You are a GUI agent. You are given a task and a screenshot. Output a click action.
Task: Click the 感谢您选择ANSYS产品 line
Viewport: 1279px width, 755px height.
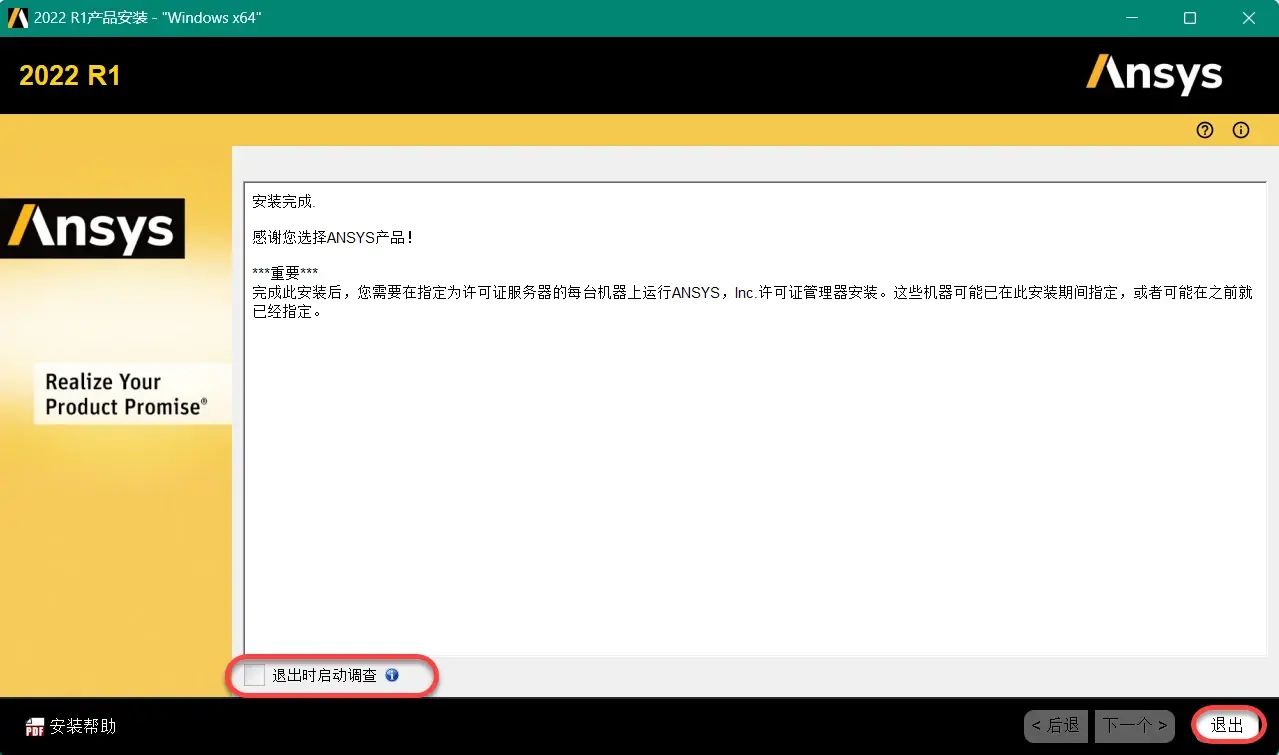click(333, 238)
